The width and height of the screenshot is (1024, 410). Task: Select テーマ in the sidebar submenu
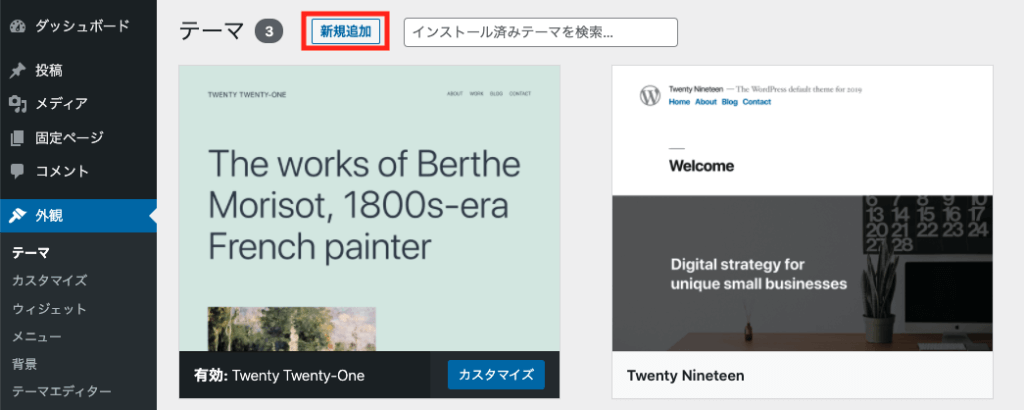point(31,253)
